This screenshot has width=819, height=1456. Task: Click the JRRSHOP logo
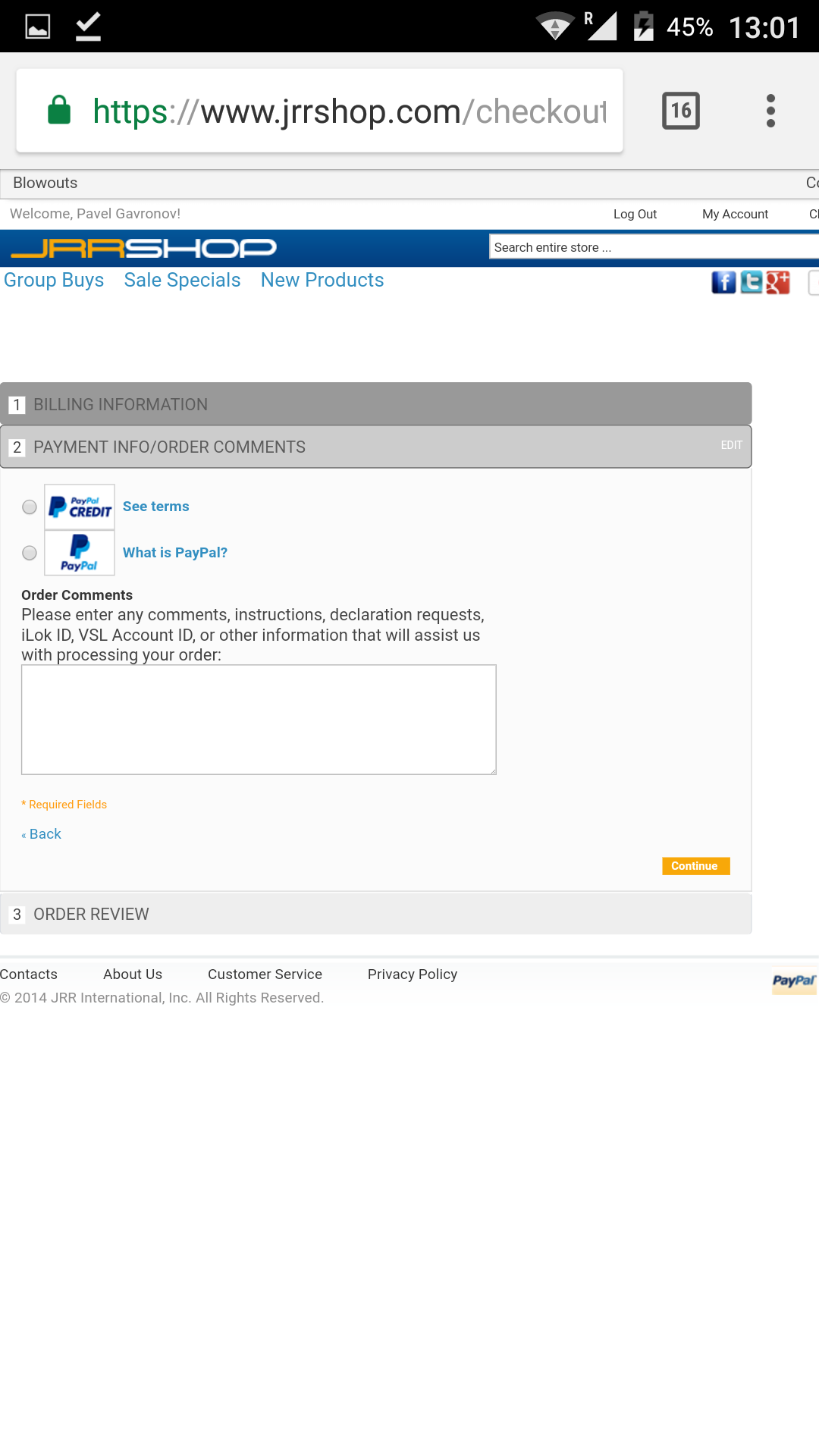click(x=144, y=248)
